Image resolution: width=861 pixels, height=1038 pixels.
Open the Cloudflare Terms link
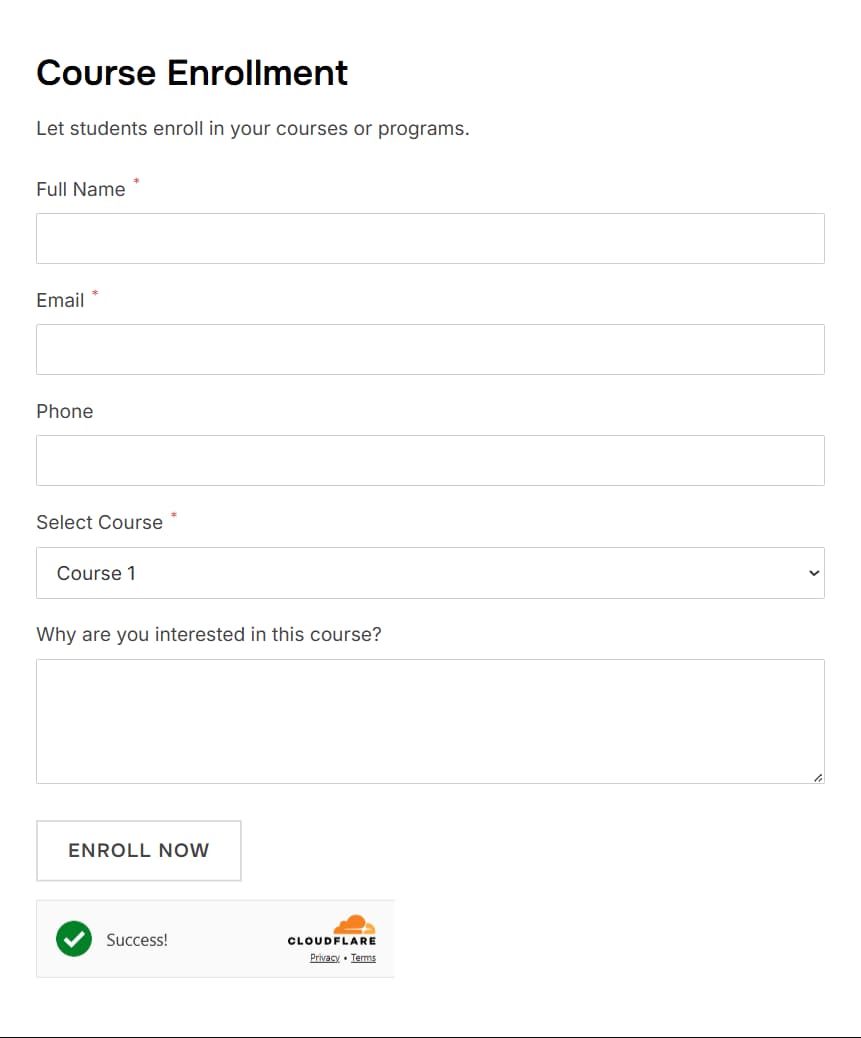click(363, 957)
